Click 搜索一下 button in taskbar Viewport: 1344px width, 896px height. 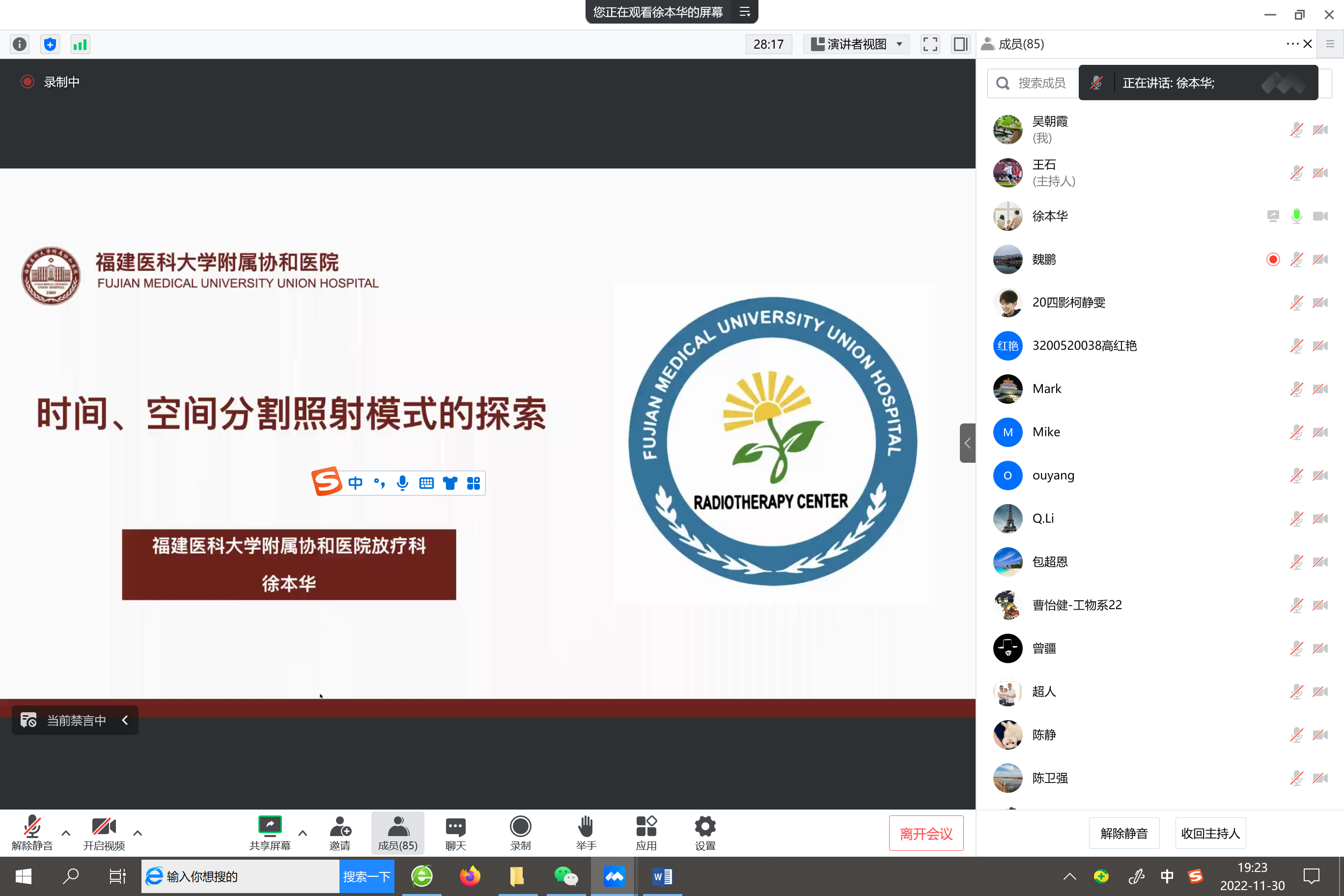[367, 876]
